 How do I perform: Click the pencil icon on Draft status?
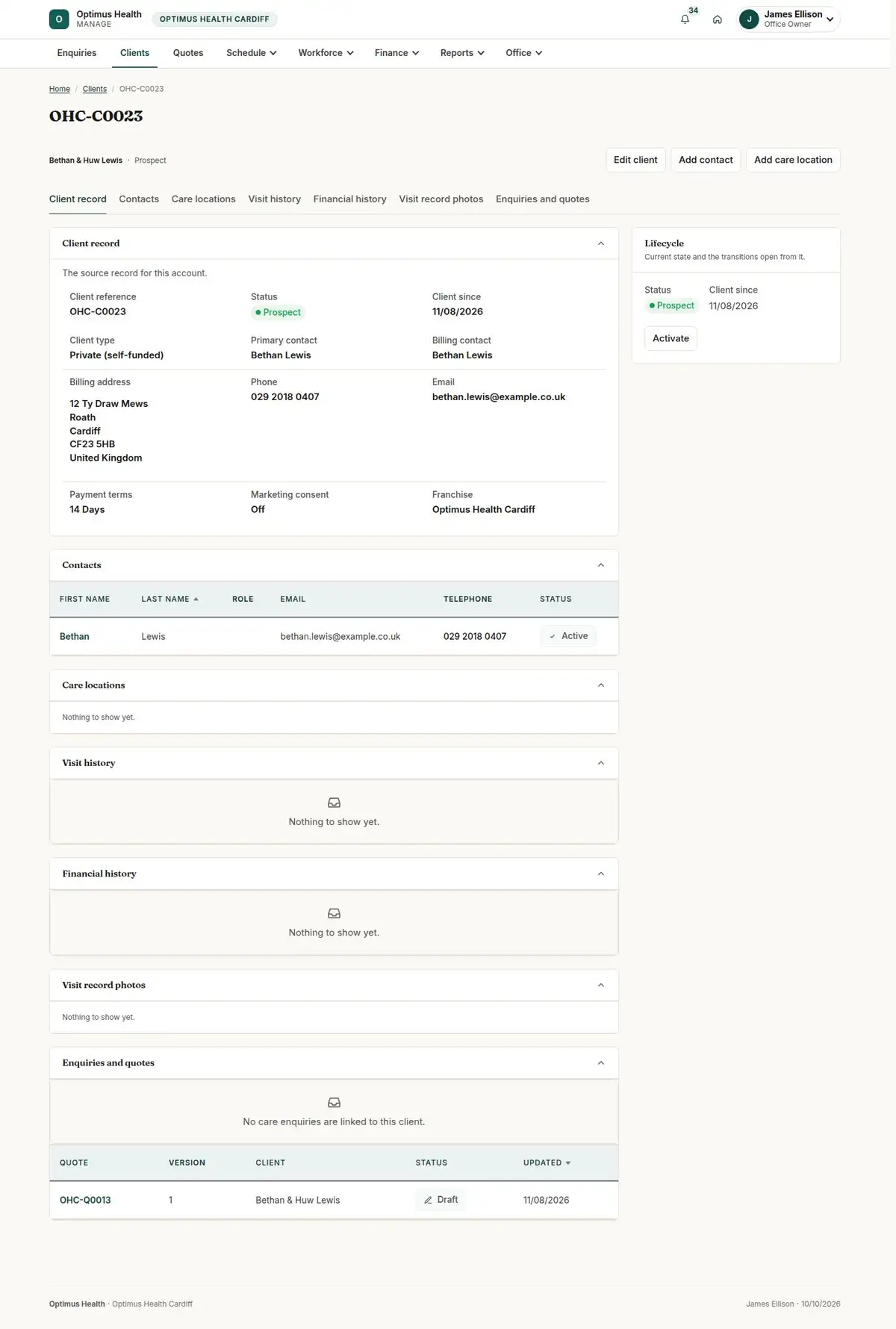point(428,1200)
